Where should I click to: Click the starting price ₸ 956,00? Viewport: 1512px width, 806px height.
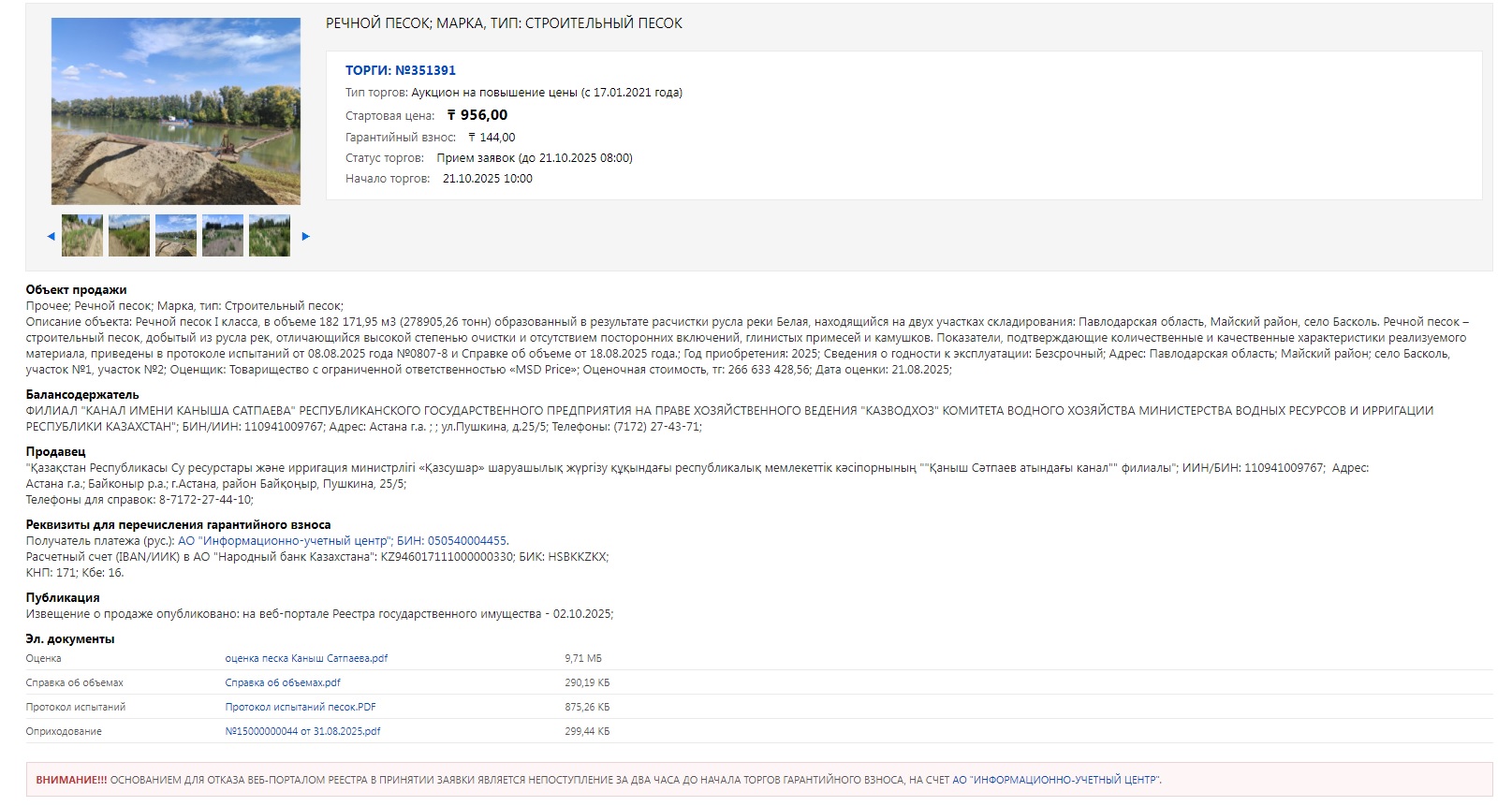[477, 115]
